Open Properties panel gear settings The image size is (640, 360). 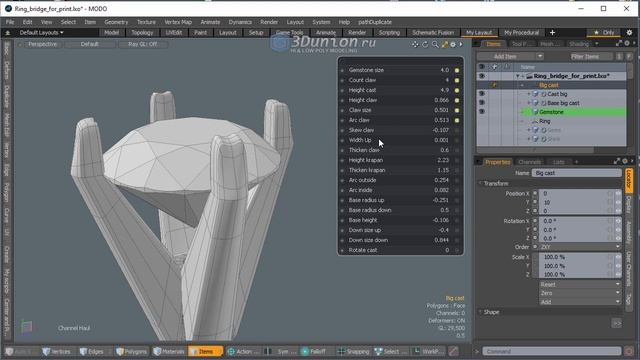(625, 161)
